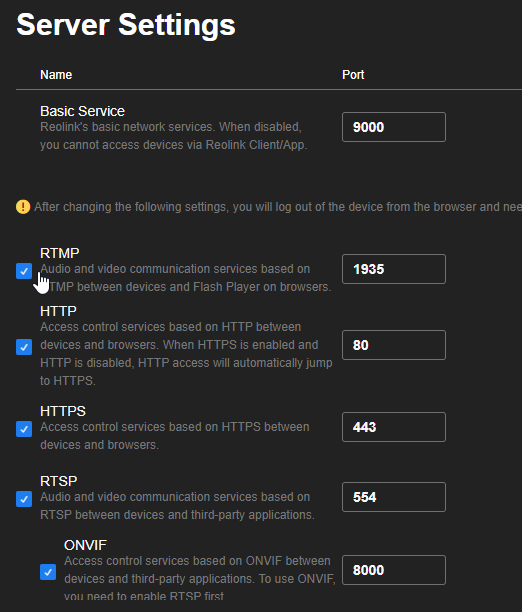Click the Port column header
The height and width of the screenshot is (612, 522).
coord(353,75)
